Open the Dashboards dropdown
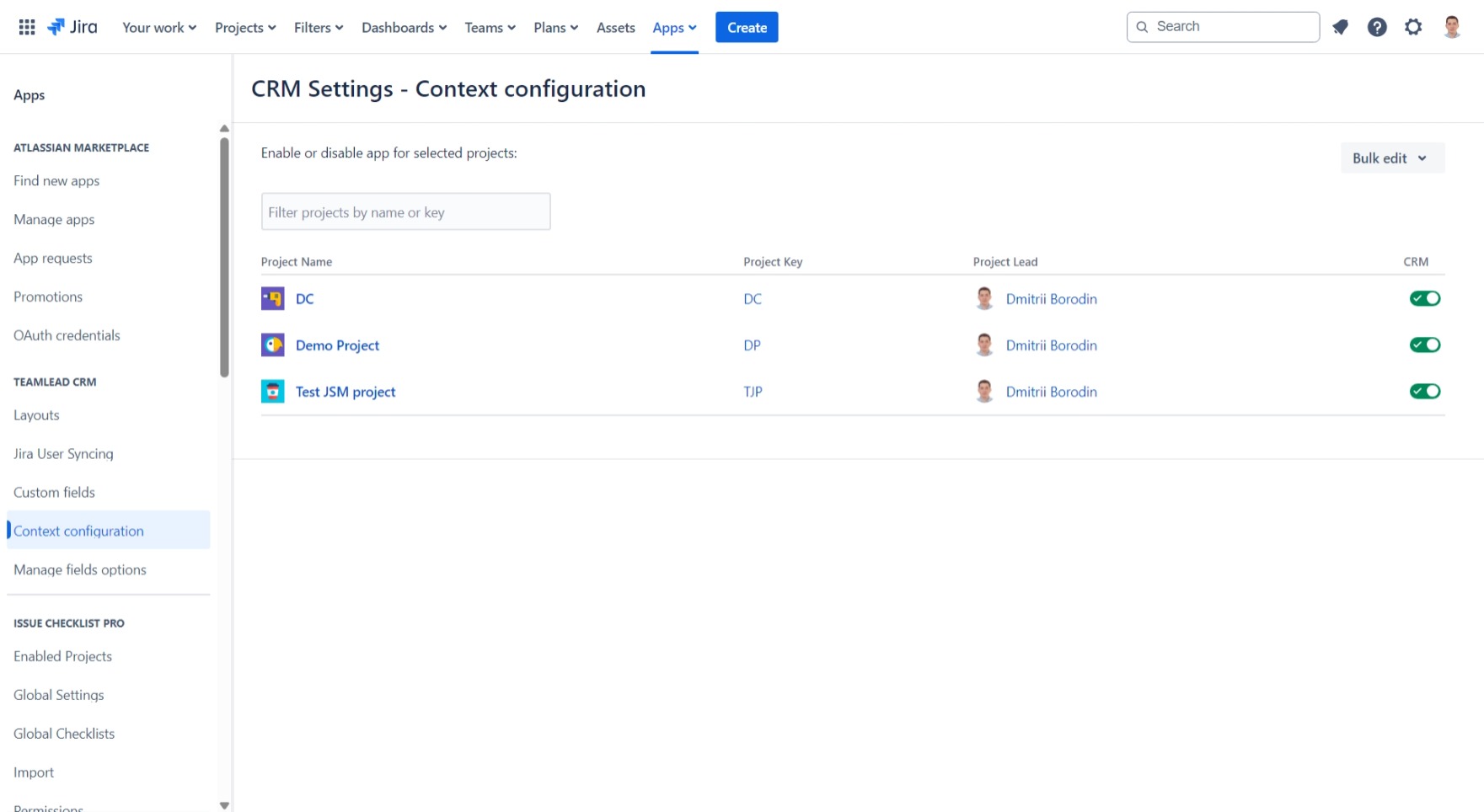This screenshot has width=1484, height=812. [x=404, y=27]
